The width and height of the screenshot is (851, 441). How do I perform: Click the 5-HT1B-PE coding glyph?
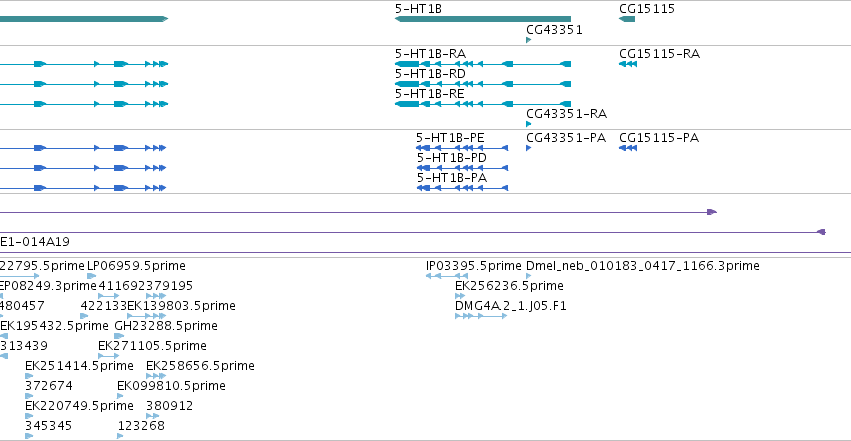point(462,148)
